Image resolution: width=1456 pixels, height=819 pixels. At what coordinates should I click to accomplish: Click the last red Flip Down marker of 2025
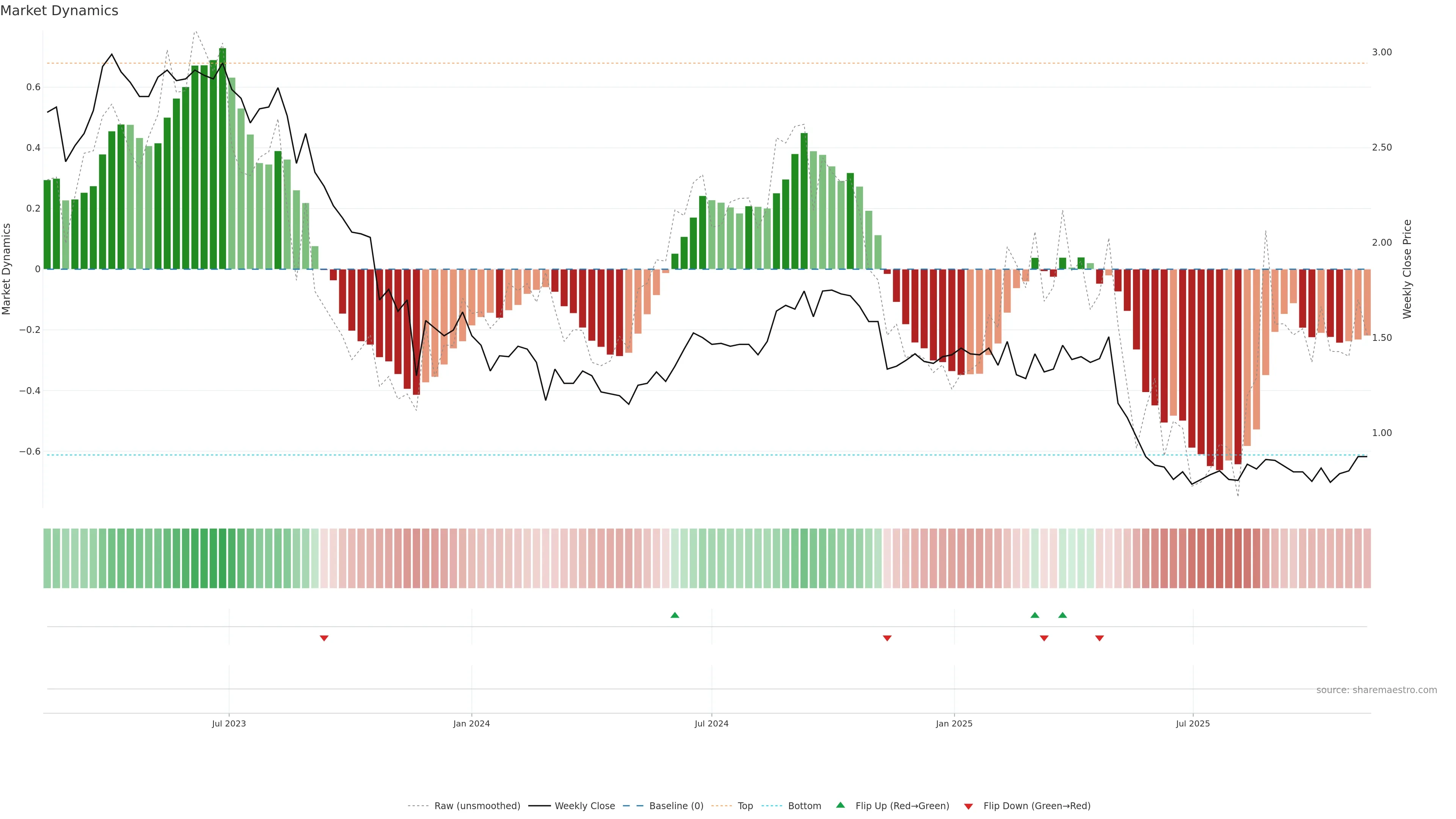click(x=1099, y=638)
